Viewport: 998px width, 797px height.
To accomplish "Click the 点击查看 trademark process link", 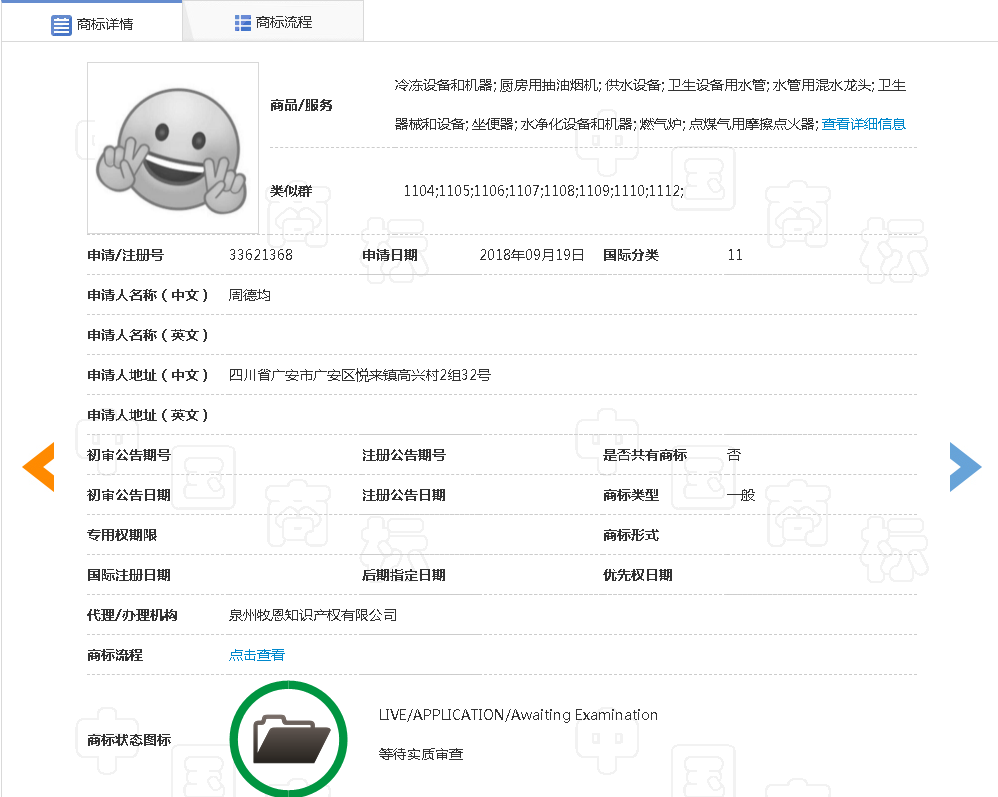I will coord(257,655).
